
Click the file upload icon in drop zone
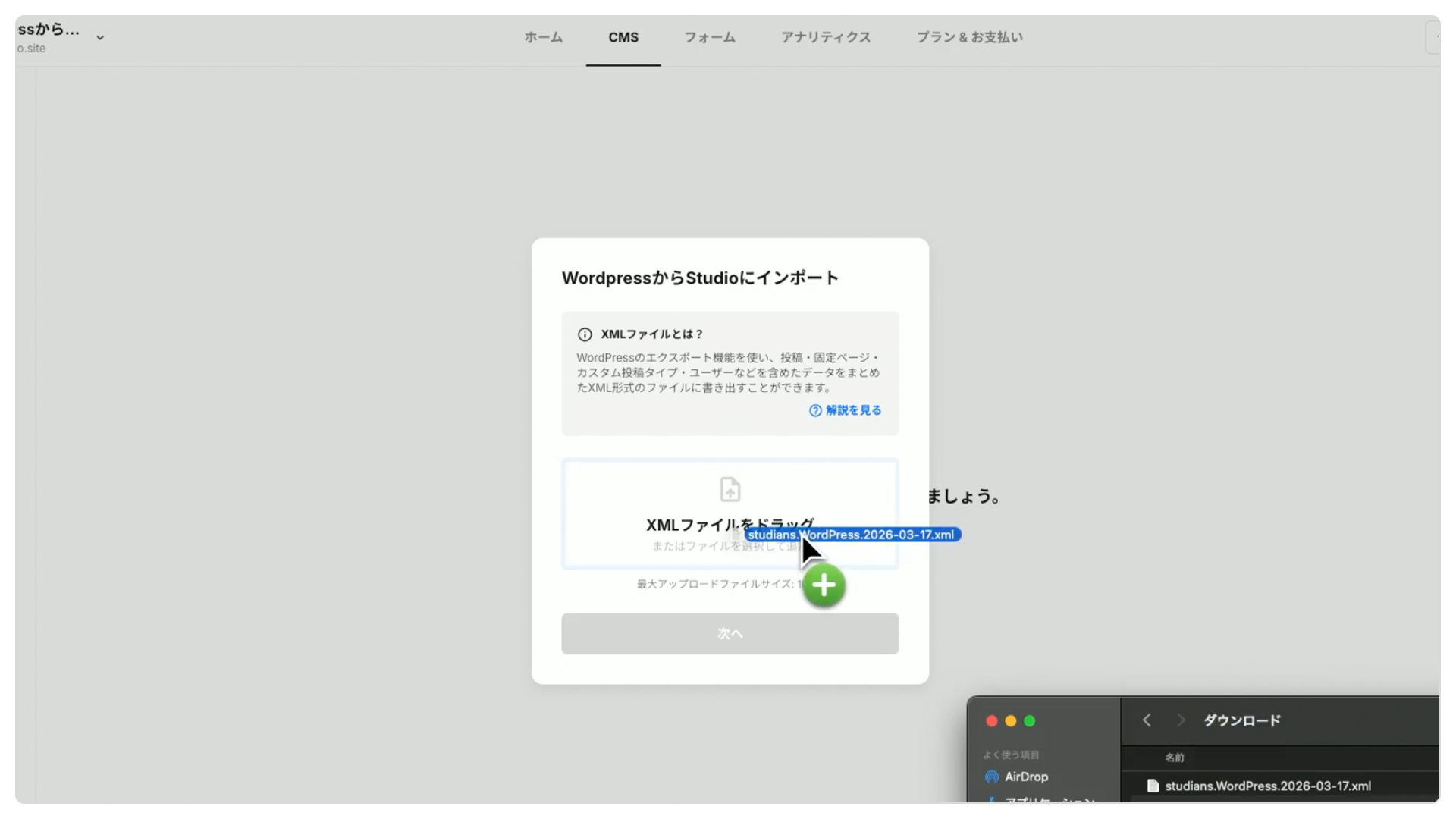(730, 489)
